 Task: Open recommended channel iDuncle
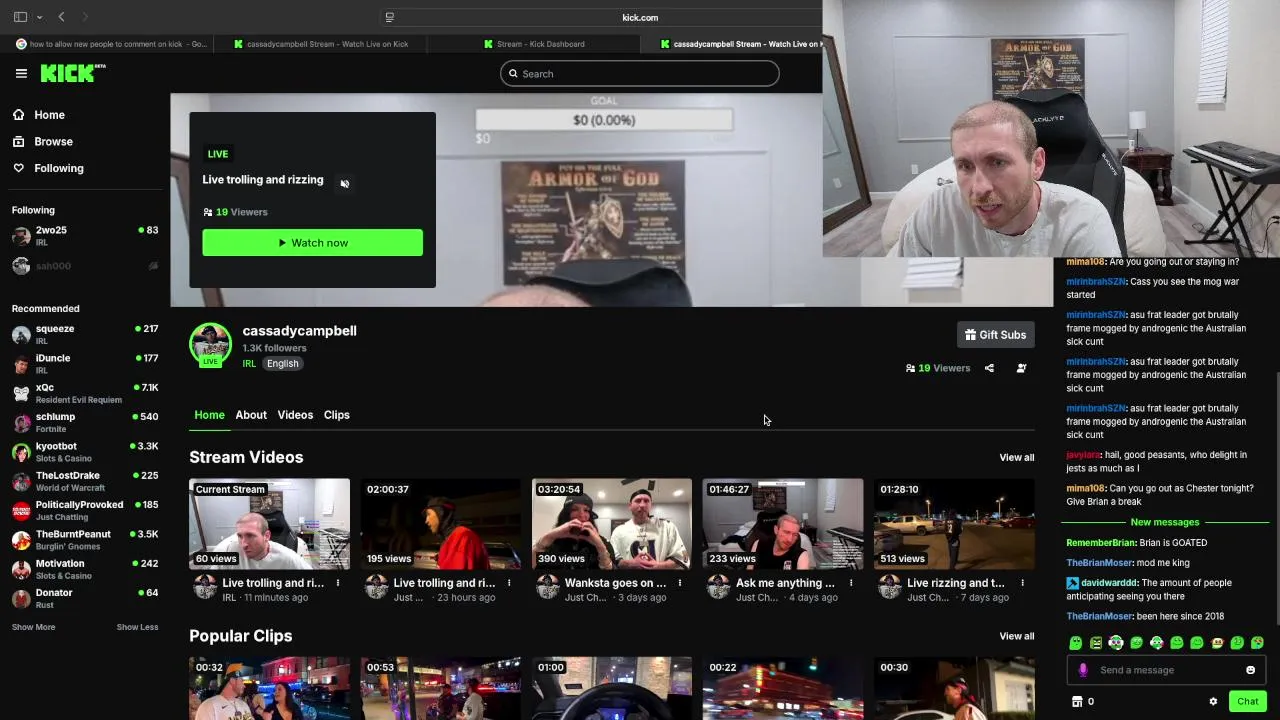click(x=85, y=364)
